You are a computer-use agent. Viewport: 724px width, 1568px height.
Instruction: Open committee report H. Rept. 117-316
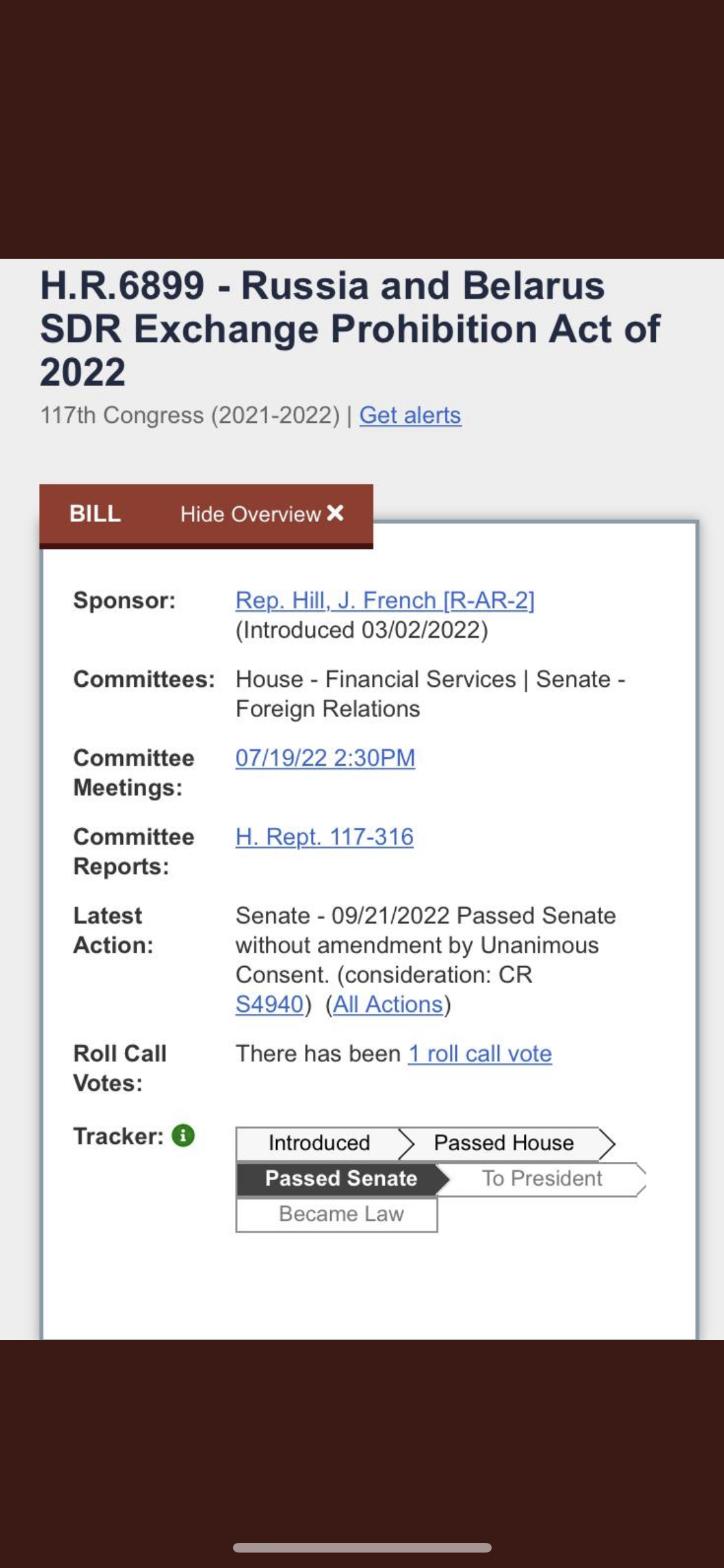point(324,837)
